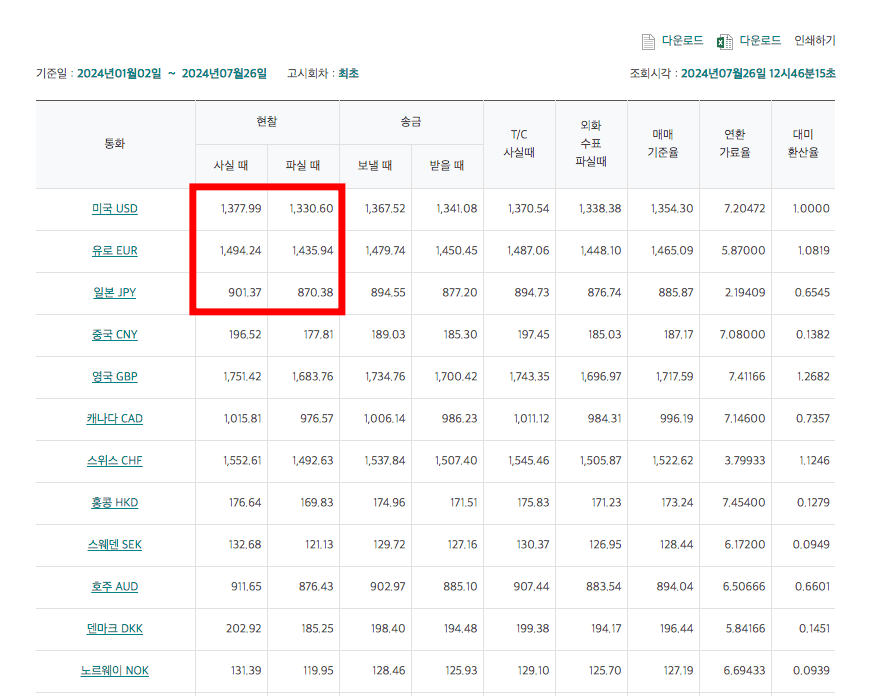Open the 호주 AUD currency link

tap(115, 587)
